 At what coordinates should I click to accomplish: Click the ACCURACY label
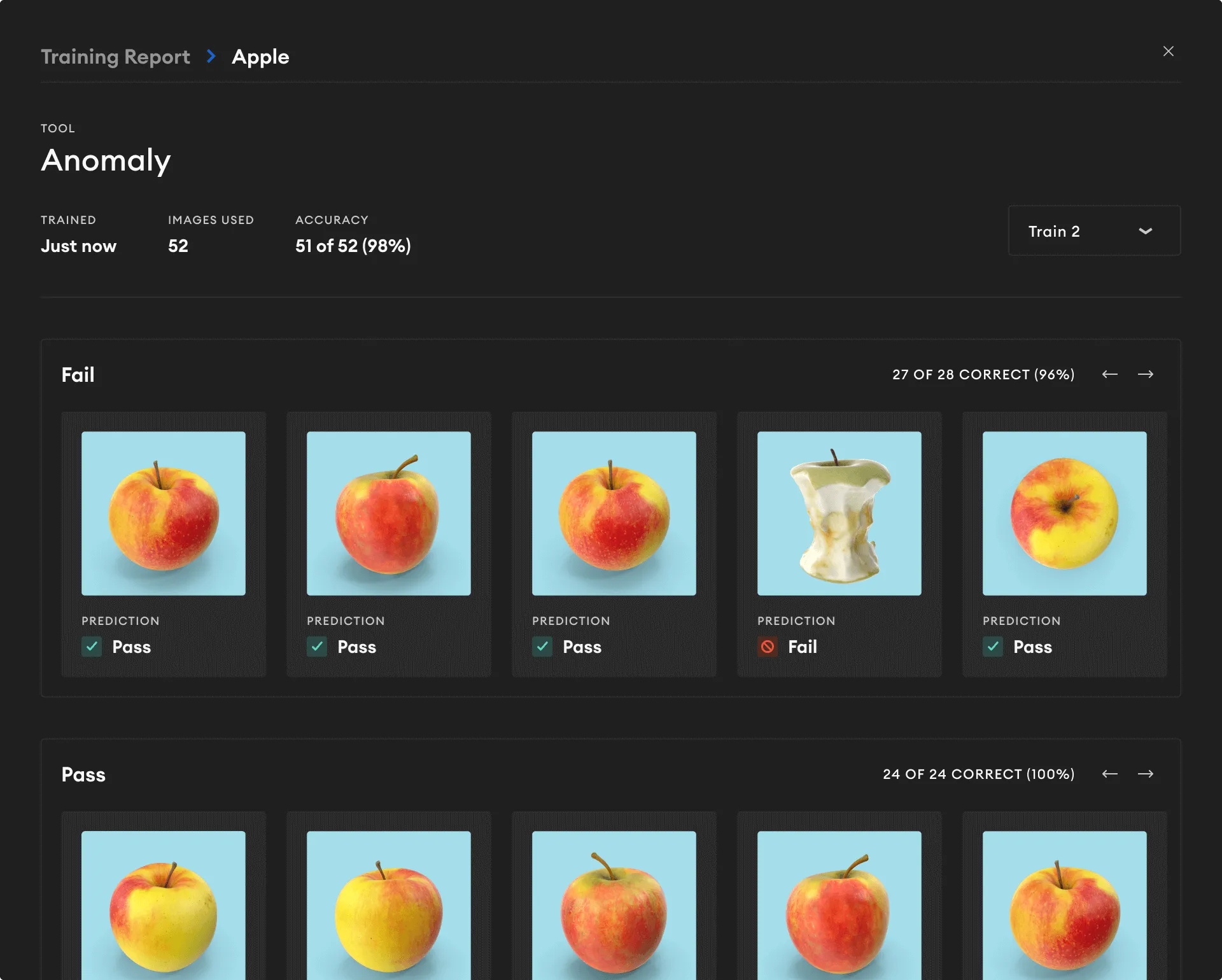[x=332, y=220]
